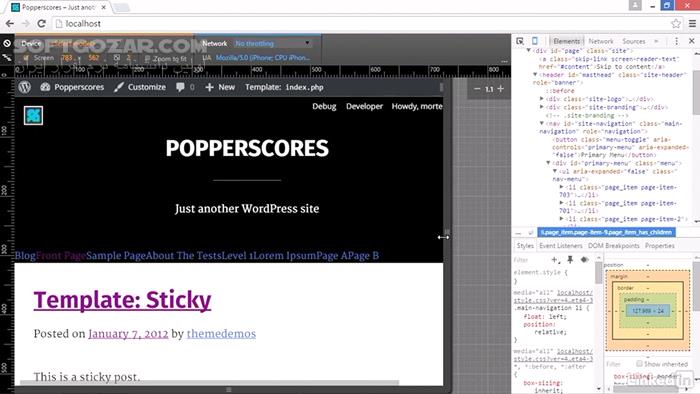Click the screen height value 562
The width and height of the screenshot is (700, 394).
click(x=93, y=58)
